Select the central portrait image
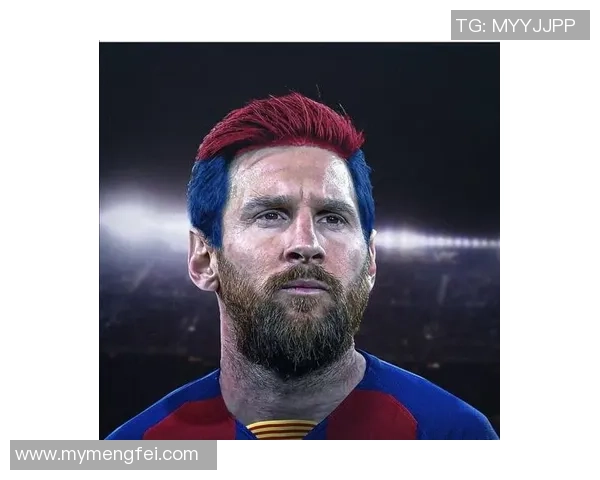This screenshot has height=480, width=600. click(x=299, y=240)
